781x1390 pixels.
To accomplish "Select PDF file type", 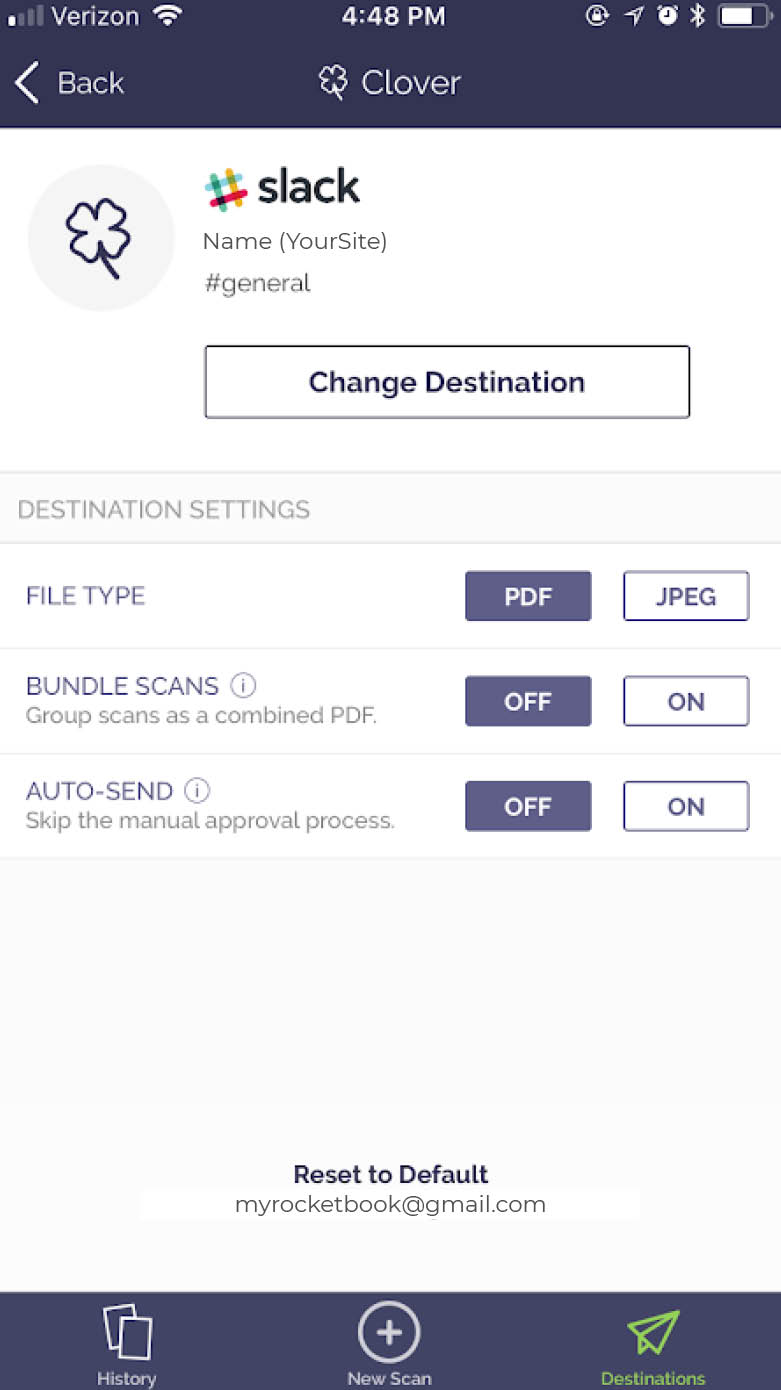I will click(528, 596).
